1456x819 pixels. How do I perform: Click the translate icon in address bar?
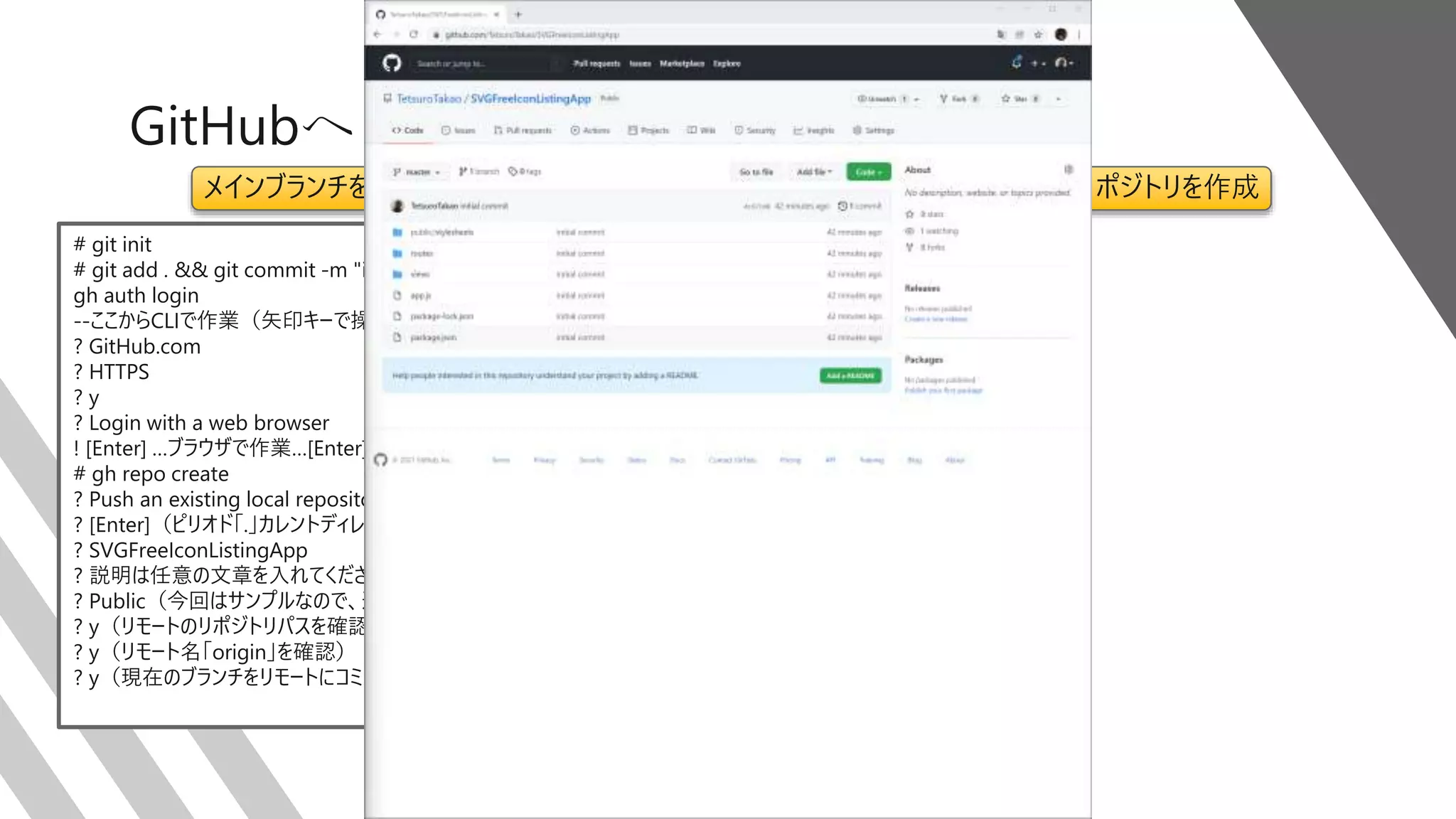[1001, 34]
